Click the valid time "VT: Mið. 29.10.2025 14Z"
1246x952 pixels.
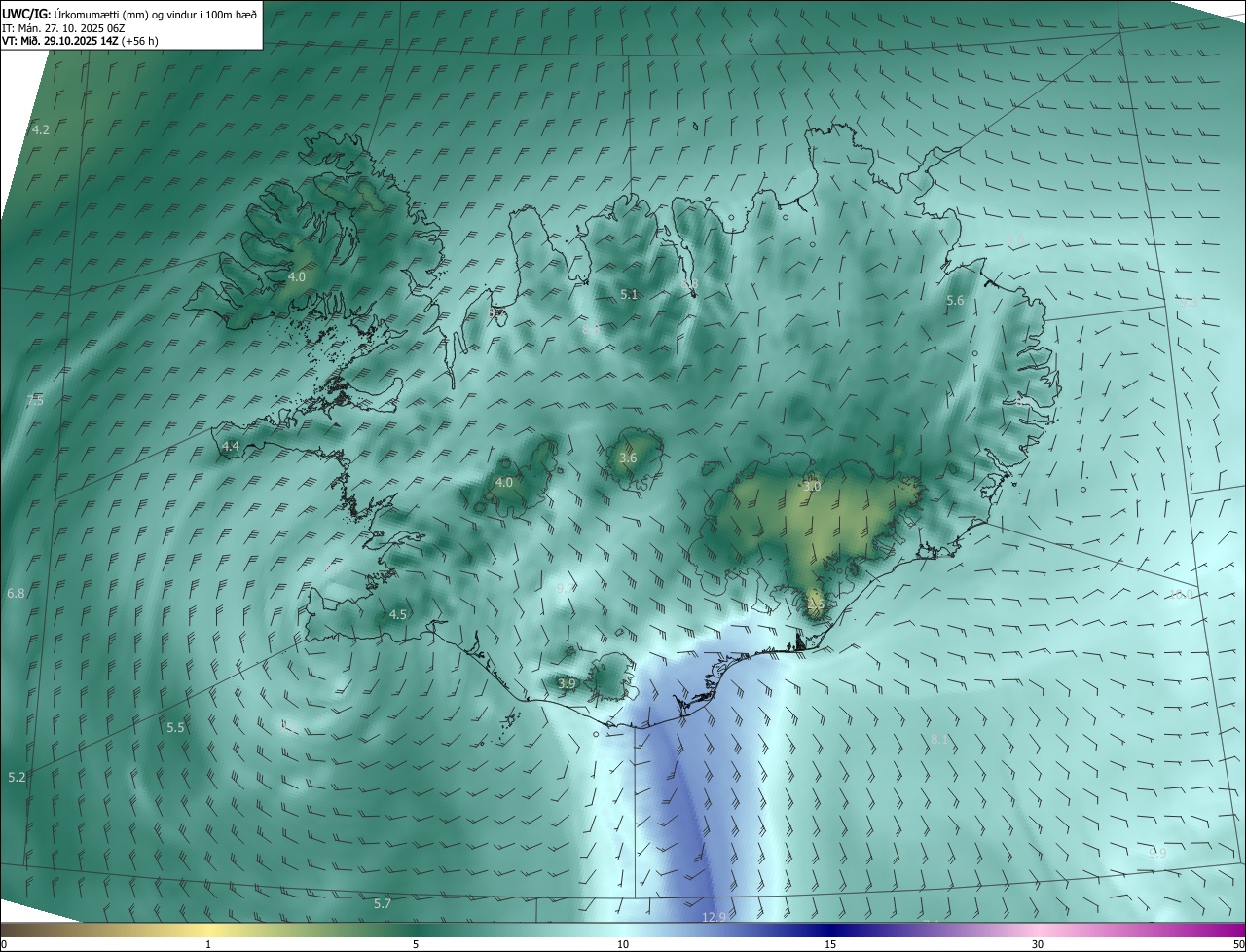coord(59,41)
